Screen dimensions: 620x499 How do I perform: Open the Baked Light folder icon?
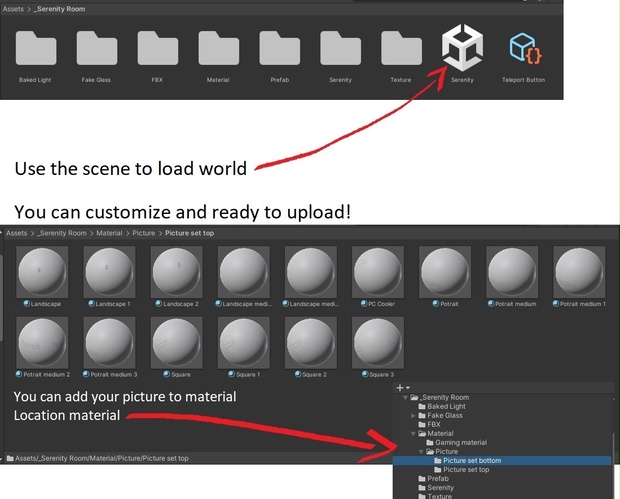(36, 48)
